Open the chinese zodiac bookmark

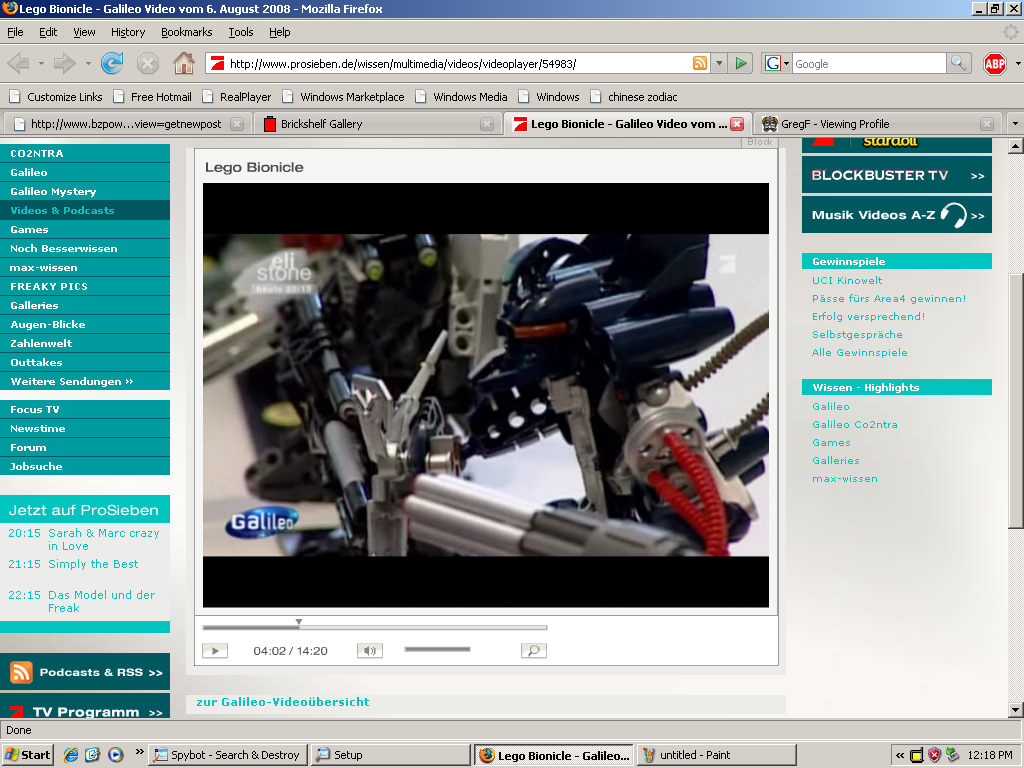pos(633,97)
